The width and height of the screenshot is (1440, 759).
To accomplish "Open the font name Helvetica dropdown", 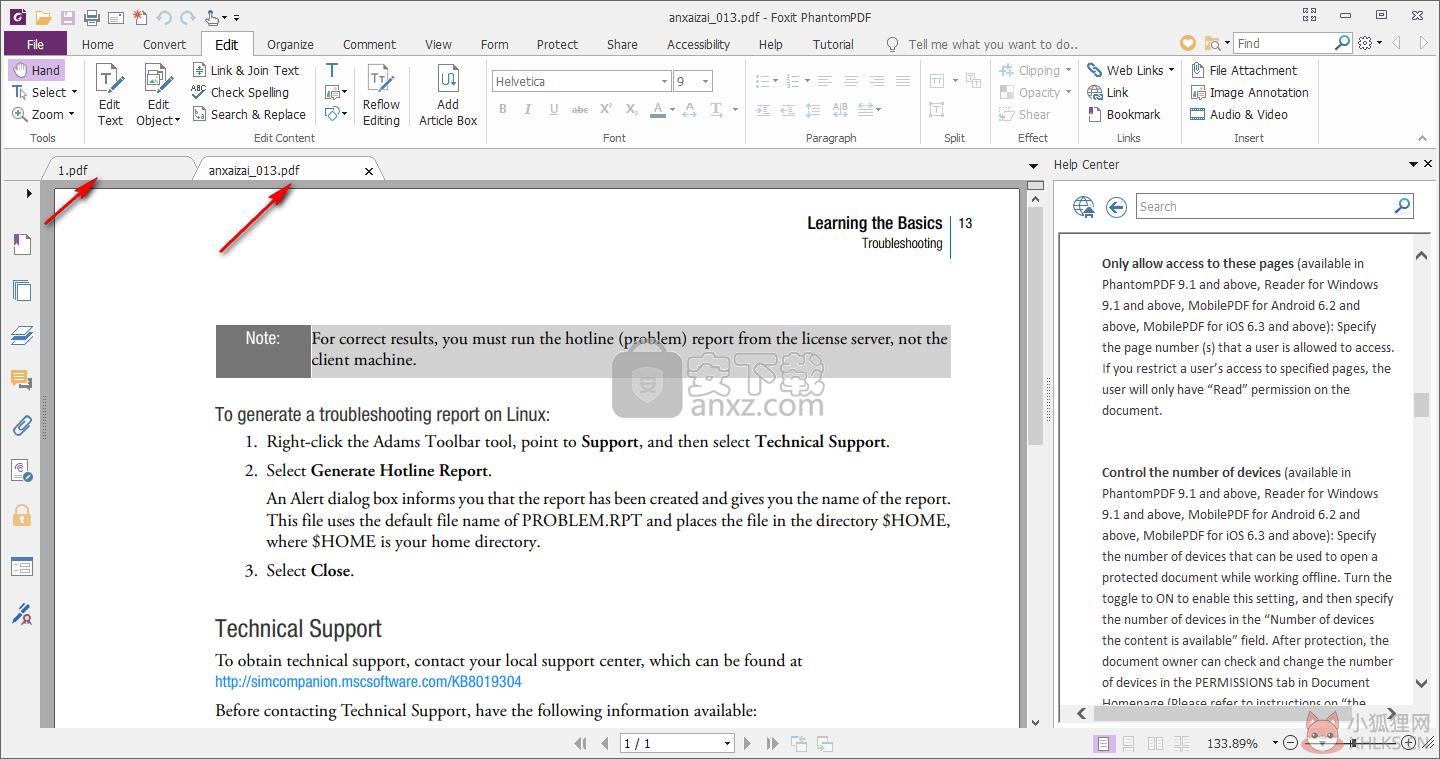I will (664, 81).
